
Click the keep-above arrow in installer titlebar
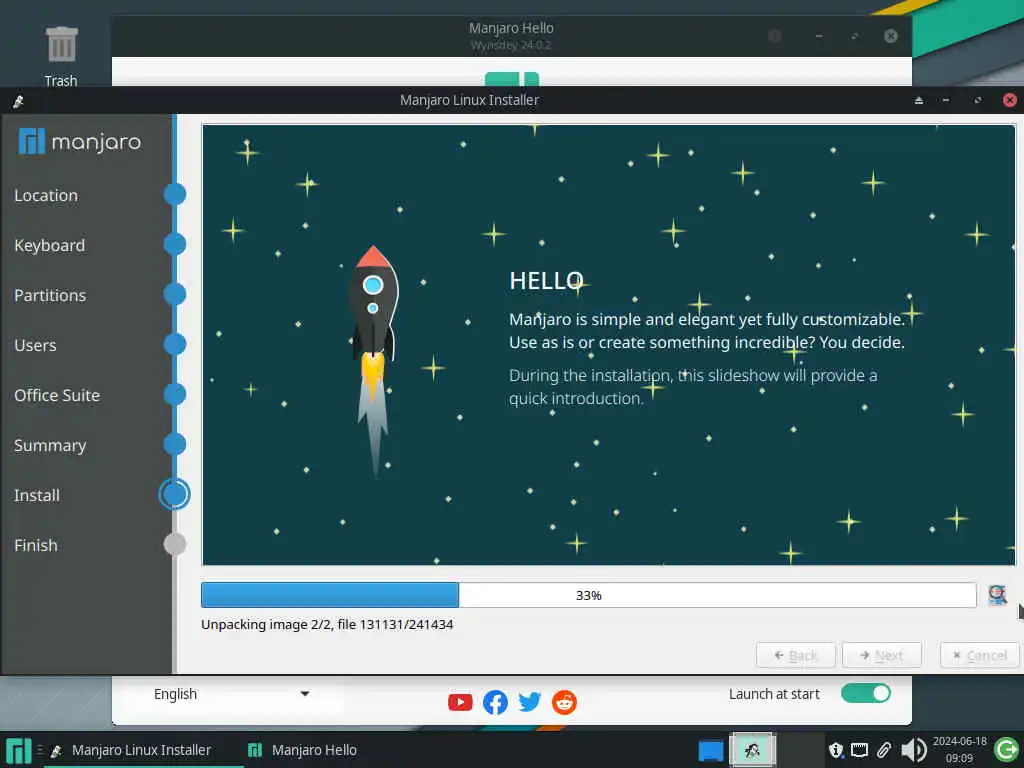coord(919,101)
